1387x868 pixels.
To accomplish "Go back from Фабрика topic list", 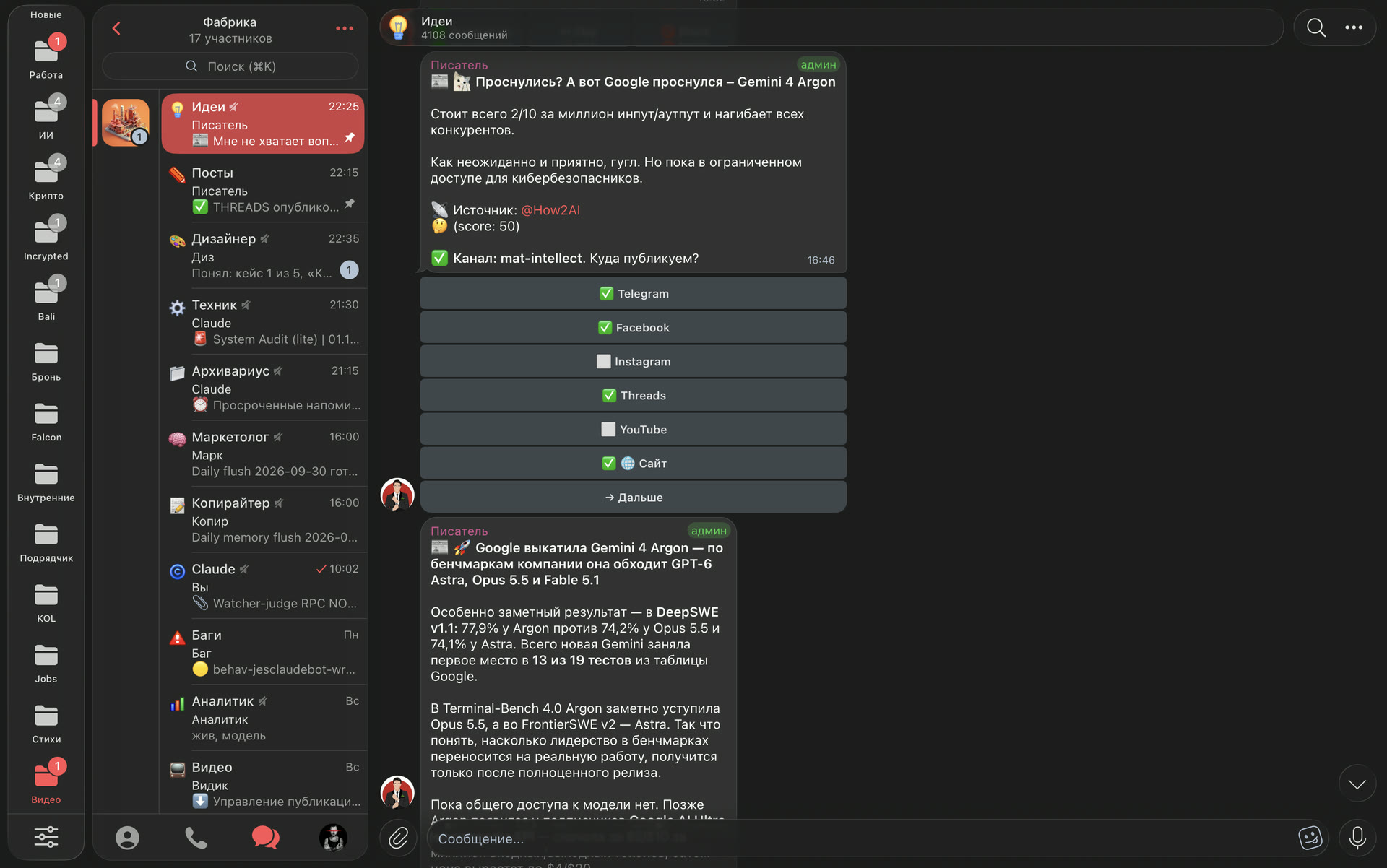I will [116, 29].
